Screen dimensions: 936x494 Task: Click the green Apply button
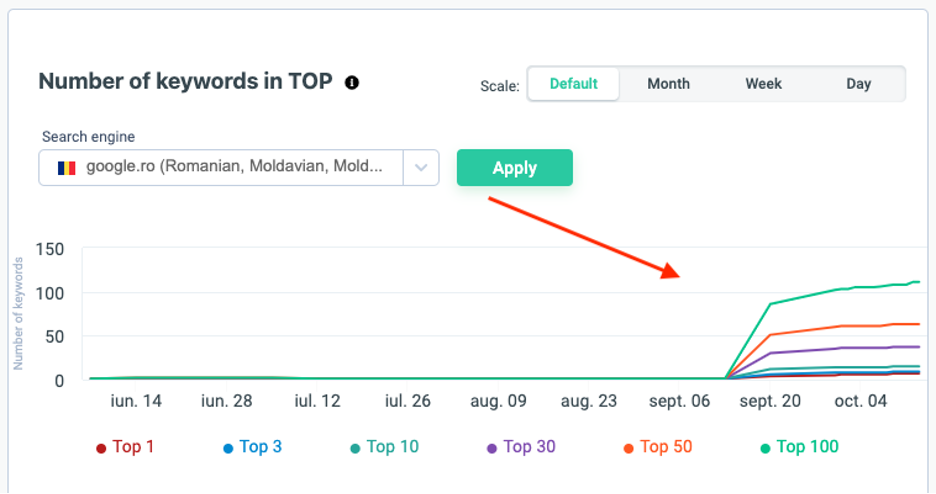[x=515, y=168]
